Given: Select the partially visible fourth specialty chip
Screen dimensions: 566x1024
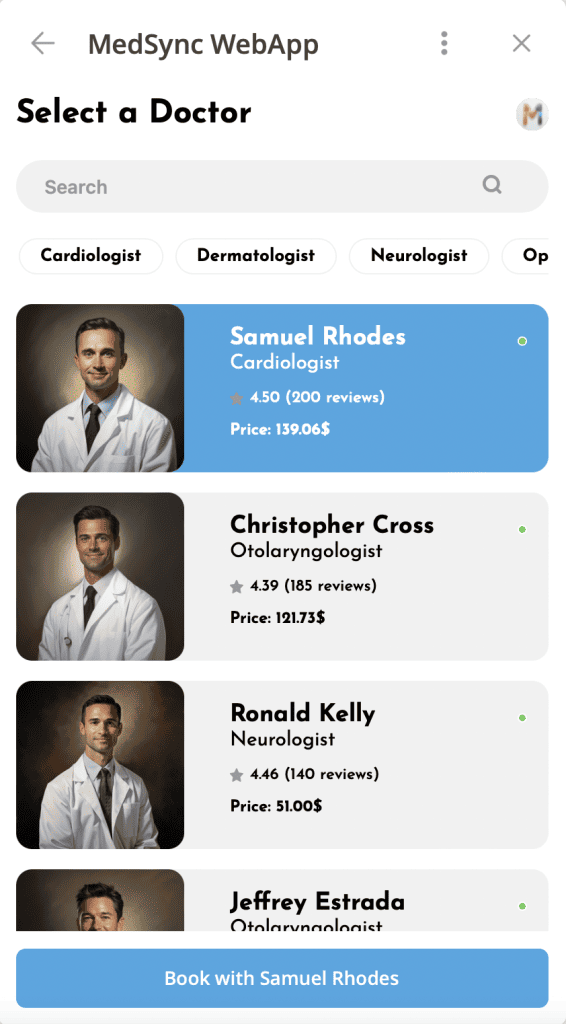Looking at the screenshot, I should (x=526, y=255).
